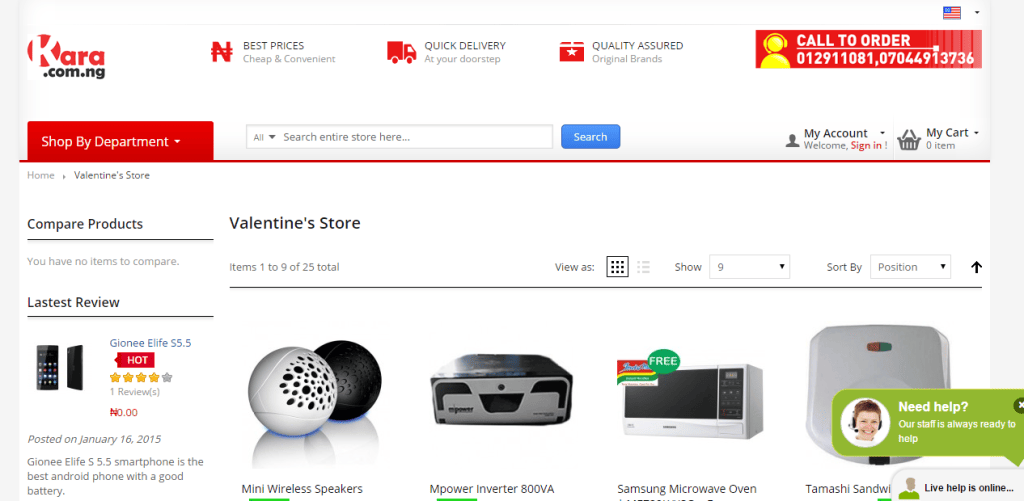Open the Sort By Position dropdown
Image resolution: width=1024 pixels, height=501 pixels.
pyautogui.click(x=910, y=267)
